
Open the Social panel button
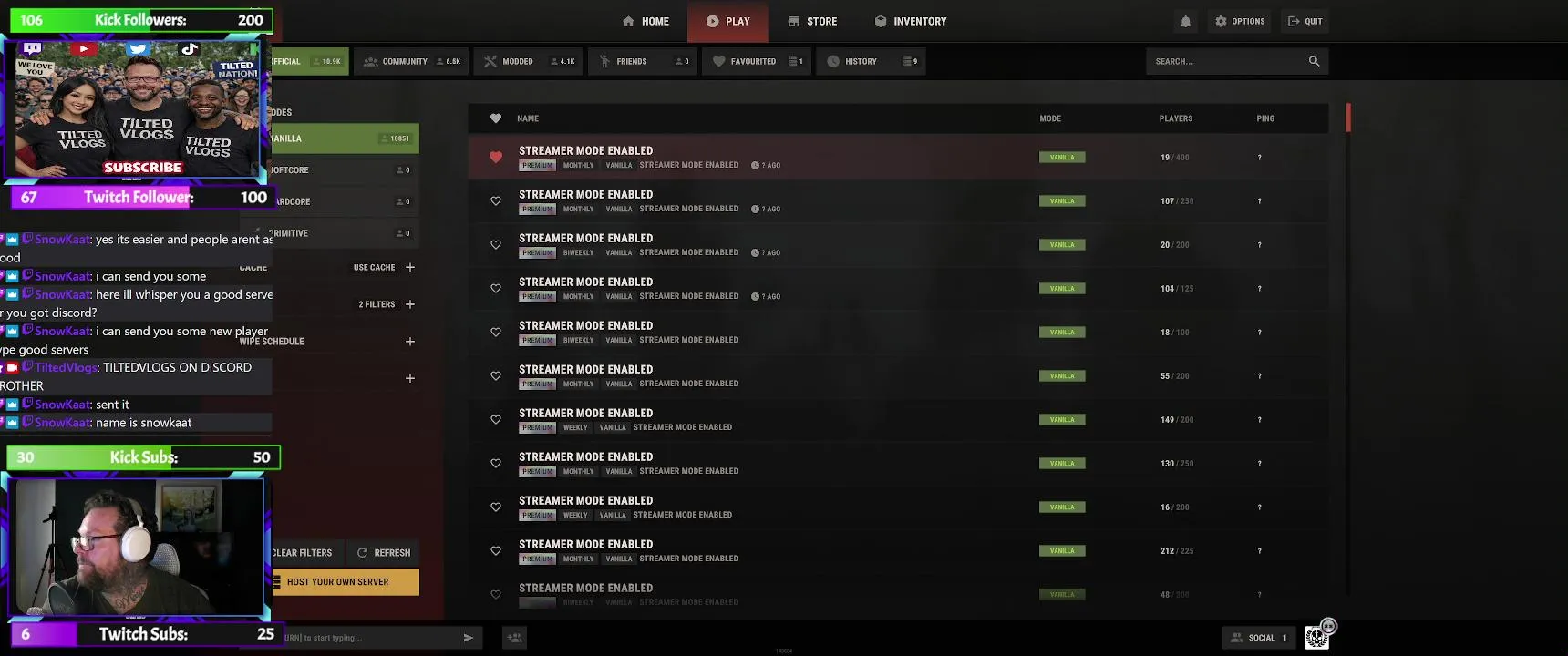tap(1259, 638)
